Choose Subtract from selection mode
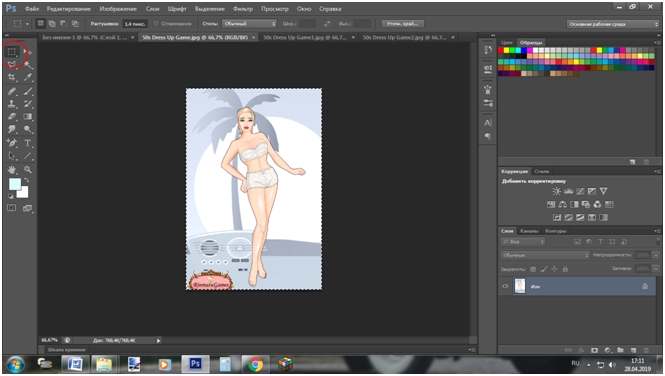Screen dimensions: 665x376 tap(63, 24)
